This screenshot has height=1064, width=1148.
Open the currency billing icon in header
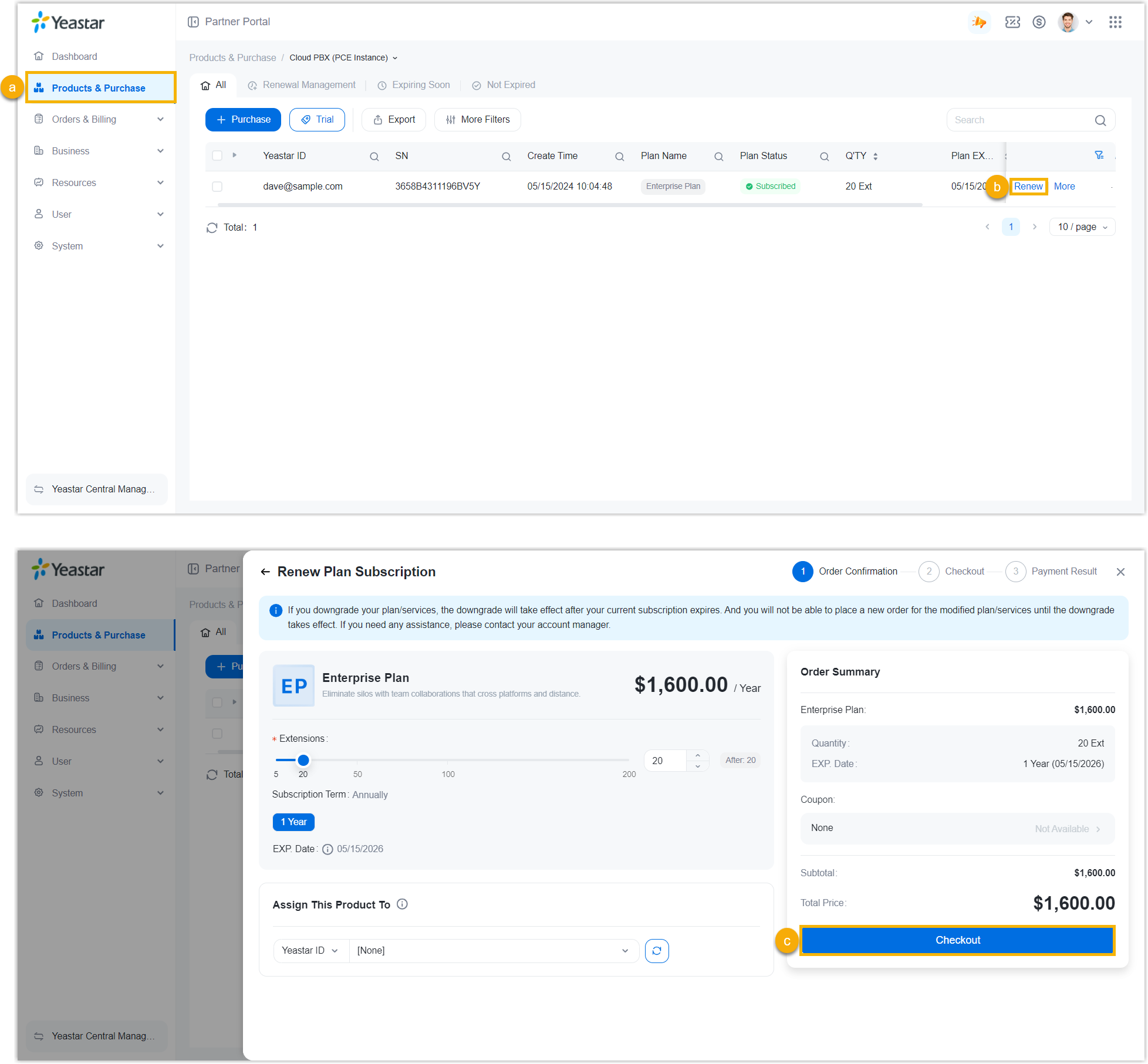coord(1039,22)
